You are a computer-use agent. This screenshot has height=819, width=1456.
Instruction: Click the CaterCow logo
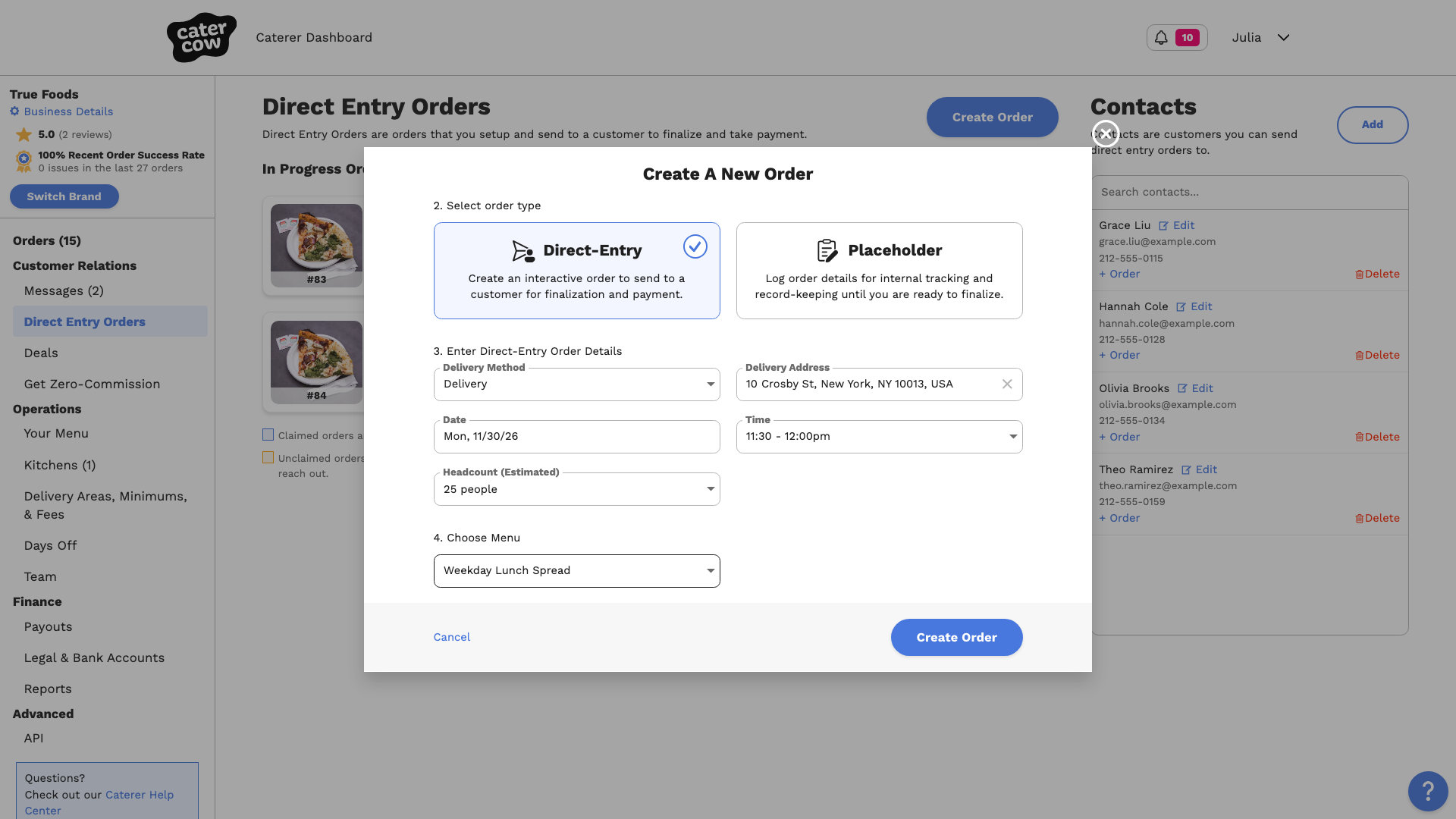point(201,37)
